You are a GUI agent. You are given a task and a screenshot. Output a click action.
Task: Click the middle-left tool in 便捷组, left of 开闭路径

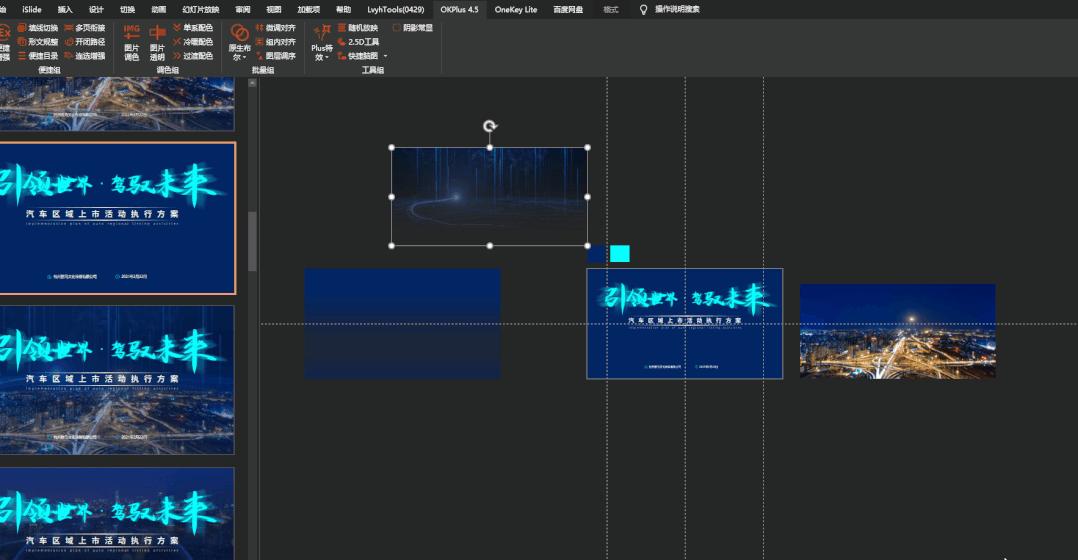38,42
